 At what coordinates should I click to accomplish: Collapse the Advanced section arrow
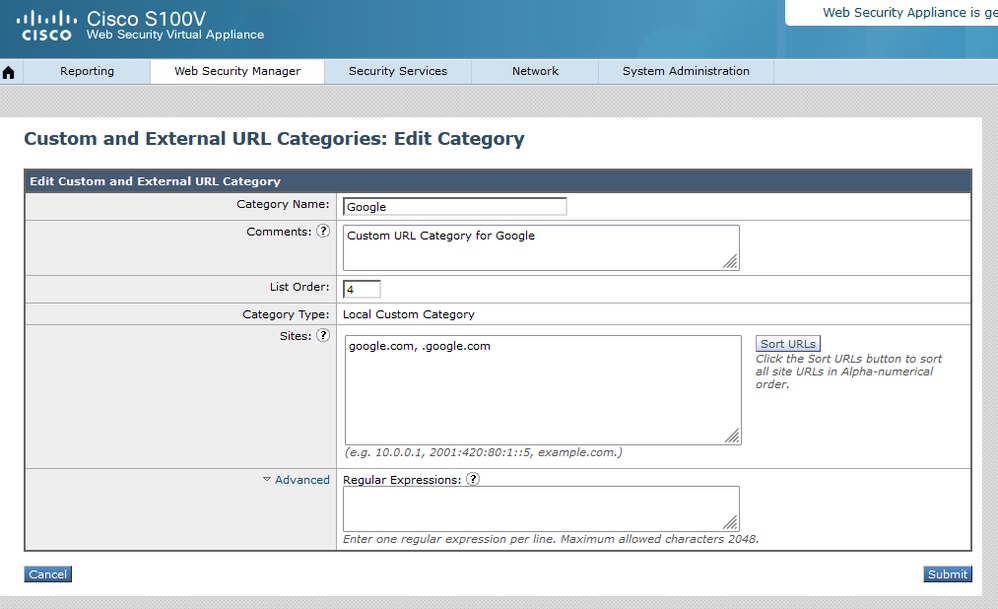[267, 479]
